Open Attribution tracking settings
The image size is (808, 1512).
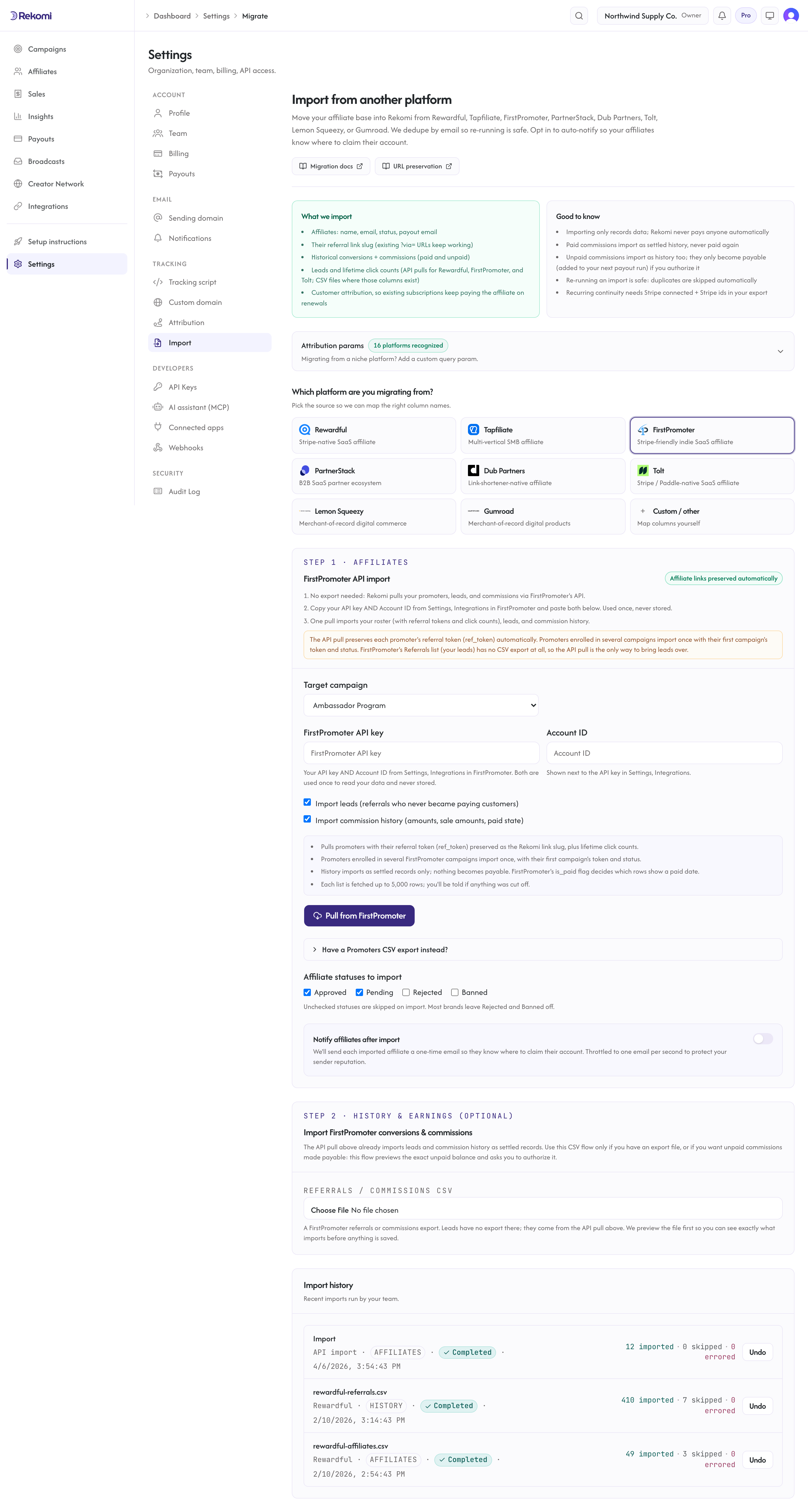click(210, 323)
